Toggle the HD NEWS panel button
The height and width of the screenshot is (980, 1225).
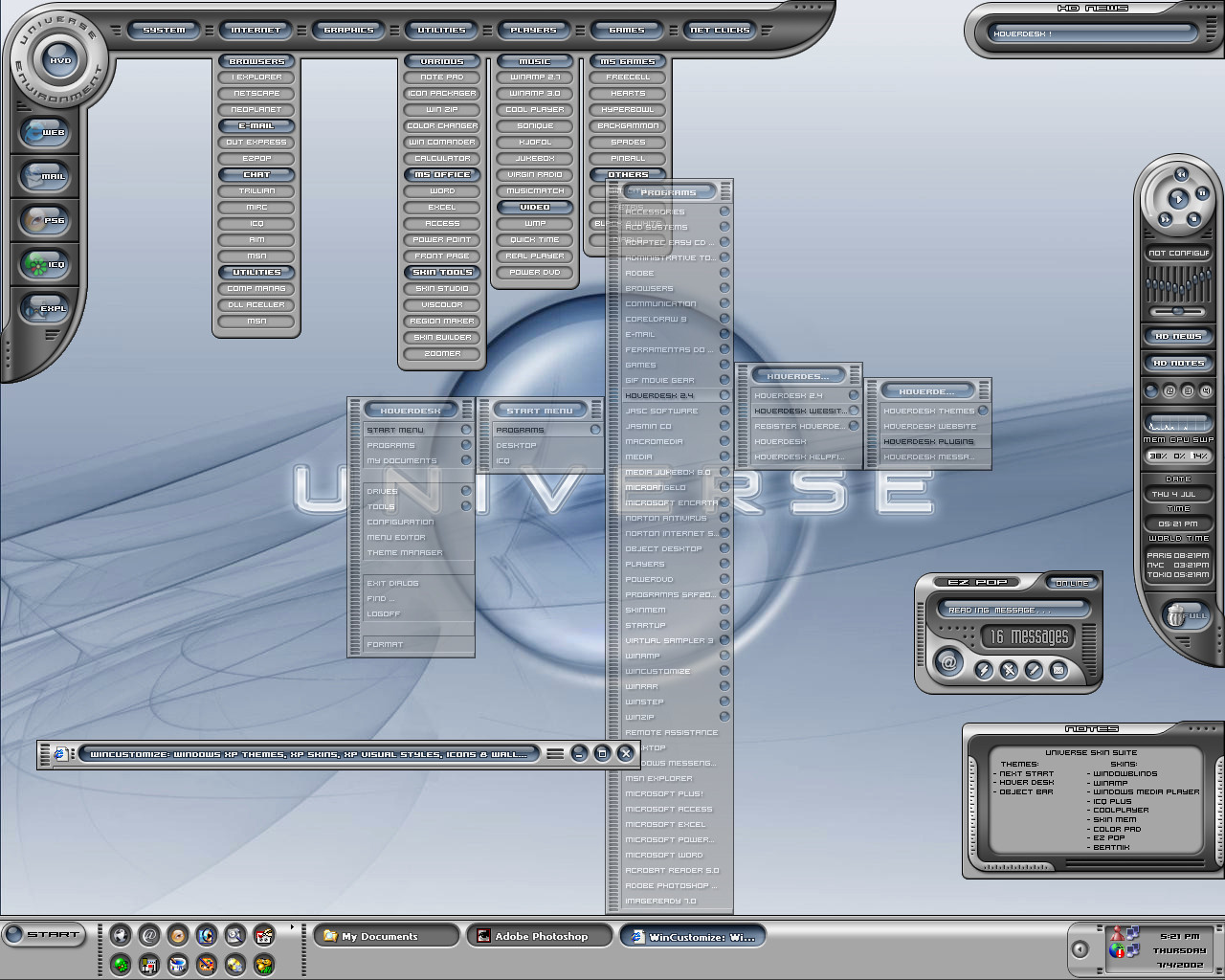(x=1178, y=336)
